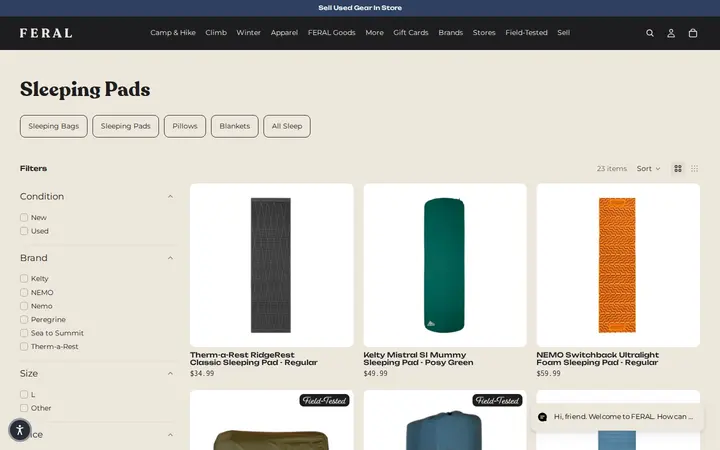The width and height of the screenshot is (720, 450).
Task: Click the $49.99 price text
Action: click(376, 373)
